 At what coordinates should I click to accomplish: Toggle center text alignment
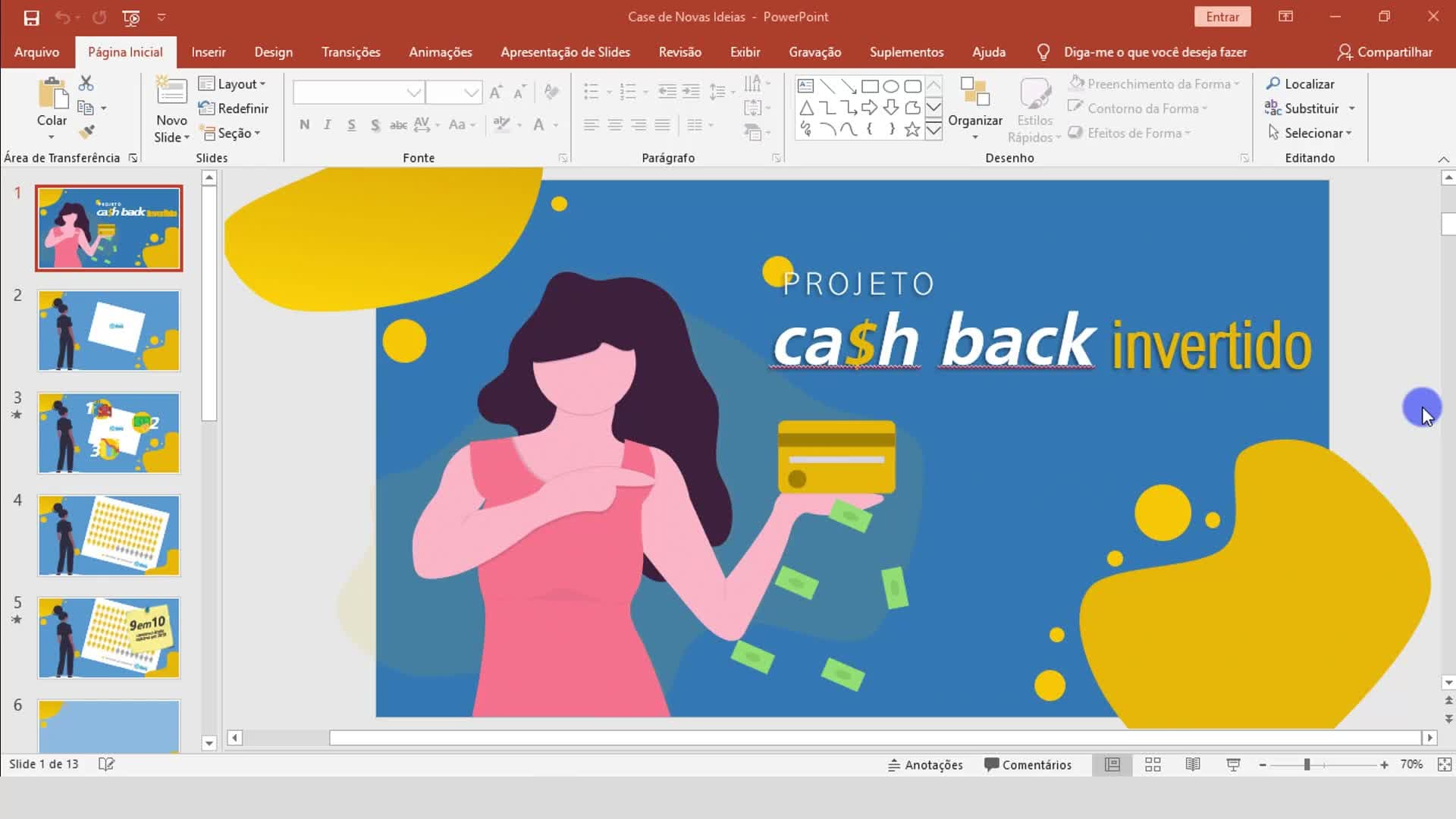[615, 124]
